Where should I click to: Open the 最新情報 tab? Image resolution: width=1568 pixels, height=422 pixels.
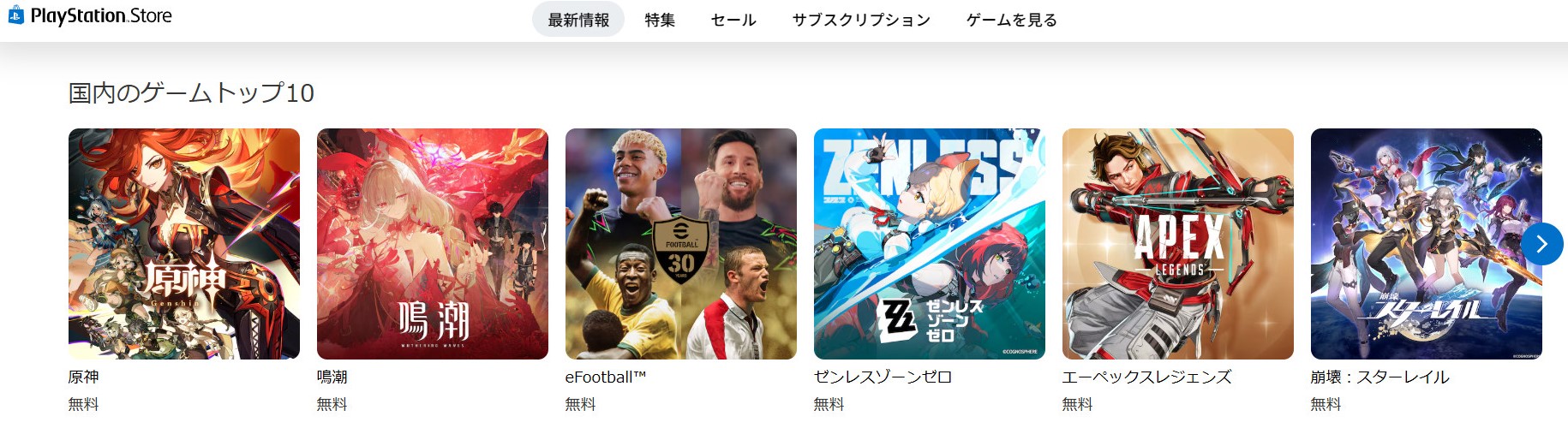(578, 19)
